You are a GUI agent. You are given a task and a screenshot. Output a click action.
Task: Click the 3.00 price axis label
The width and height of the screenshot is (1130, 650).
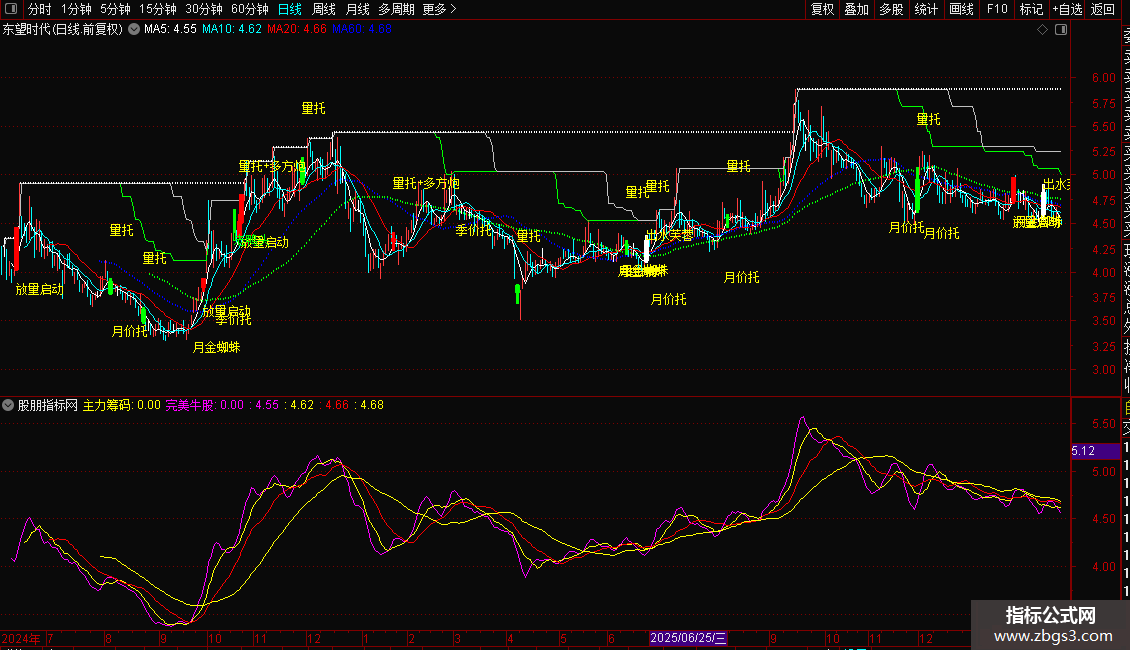pos(1104,370)
